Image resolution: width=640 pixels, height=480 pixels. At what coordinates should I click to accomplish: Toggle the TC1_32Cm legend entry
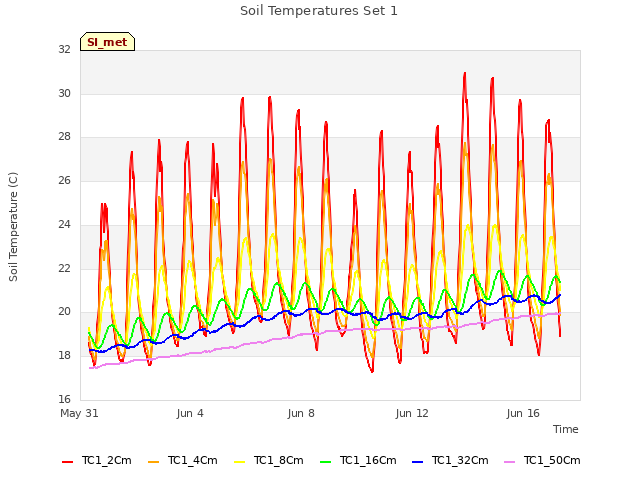[x=450, y=461]
